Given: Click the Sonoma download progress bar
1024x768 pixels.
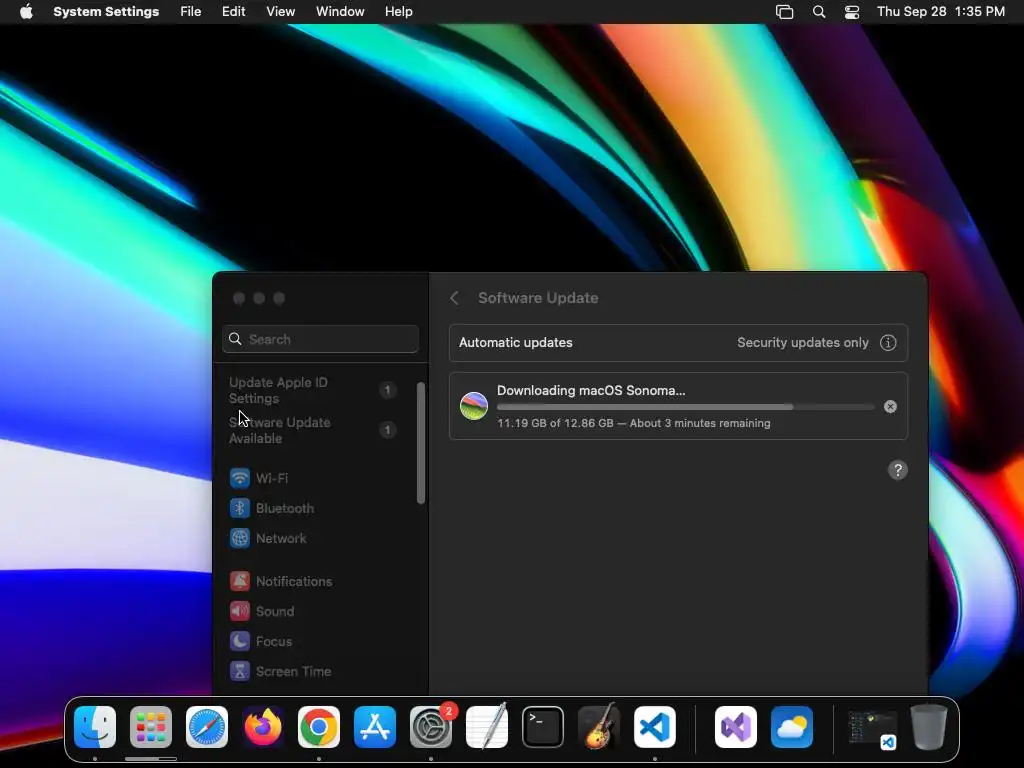Looking at the screenshot, I should point(685,407).
